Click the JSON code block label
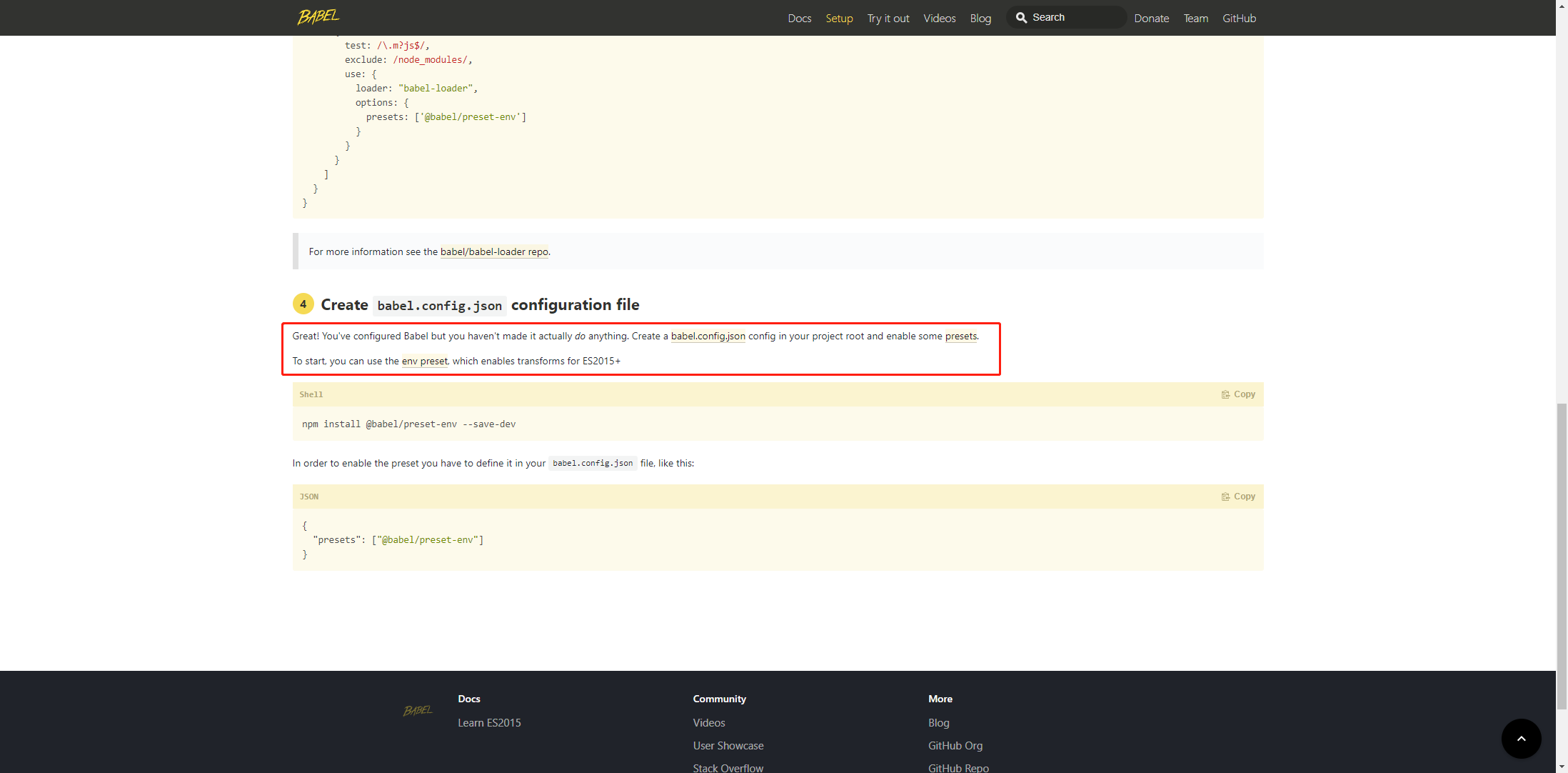Viewport: 1568px width, 773px height. pyautogui.click(x=308, y=497)
